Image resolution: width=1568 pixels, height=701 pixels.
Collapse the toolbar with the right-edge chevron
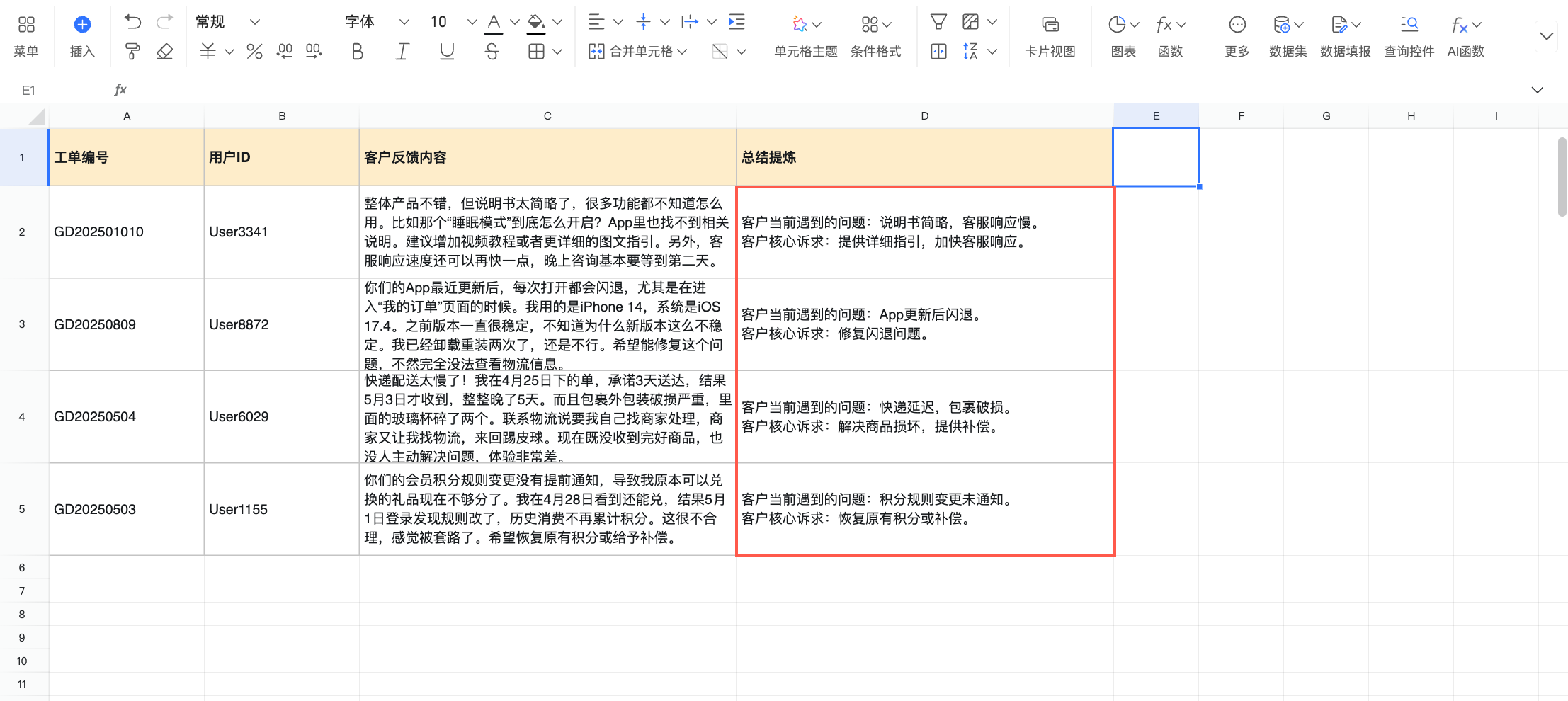(x=1547, y=36)
